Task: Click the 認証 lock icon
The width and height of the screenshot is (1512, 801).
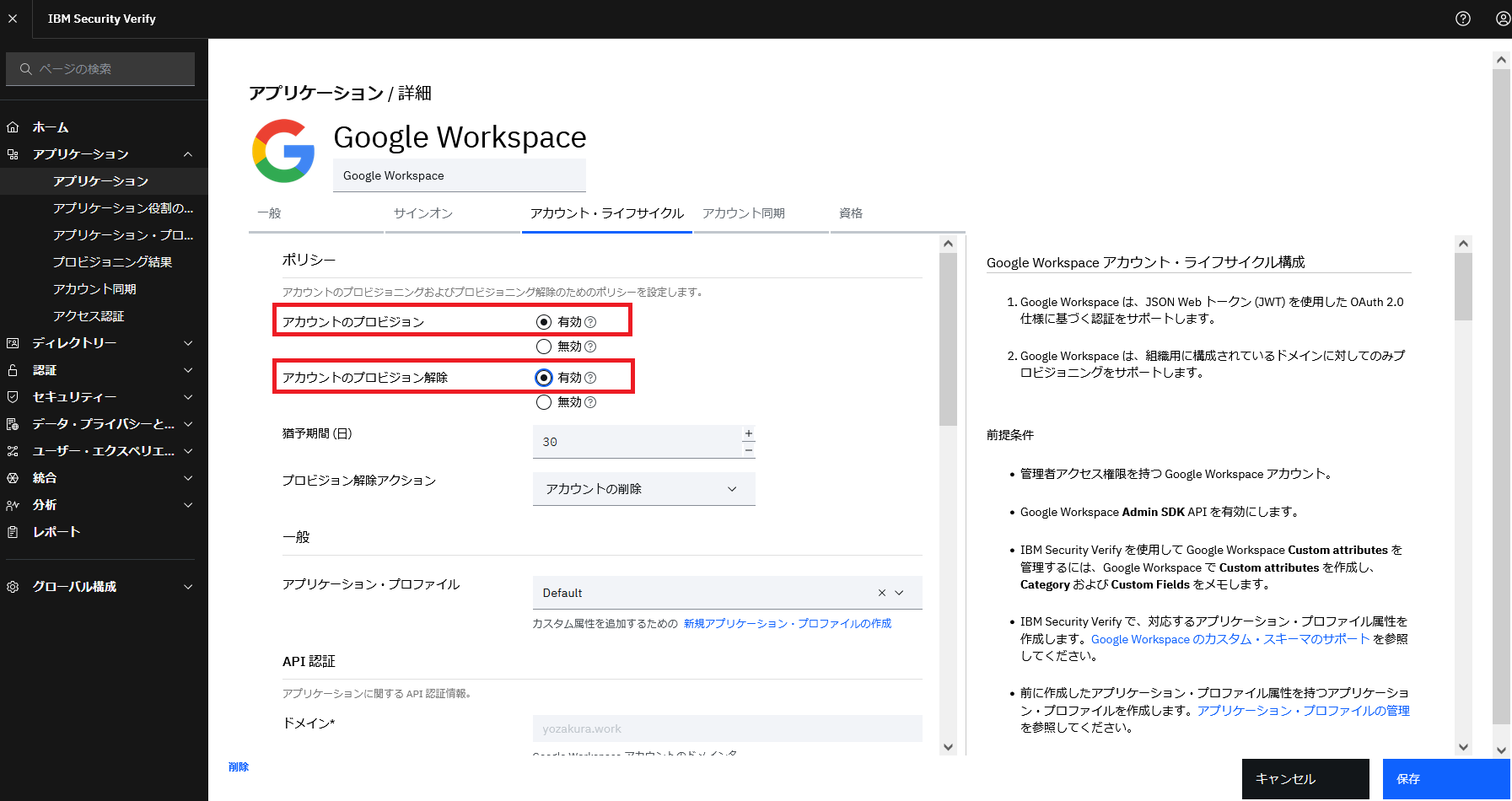Action: pyautogui.click(x=13, y=370)
